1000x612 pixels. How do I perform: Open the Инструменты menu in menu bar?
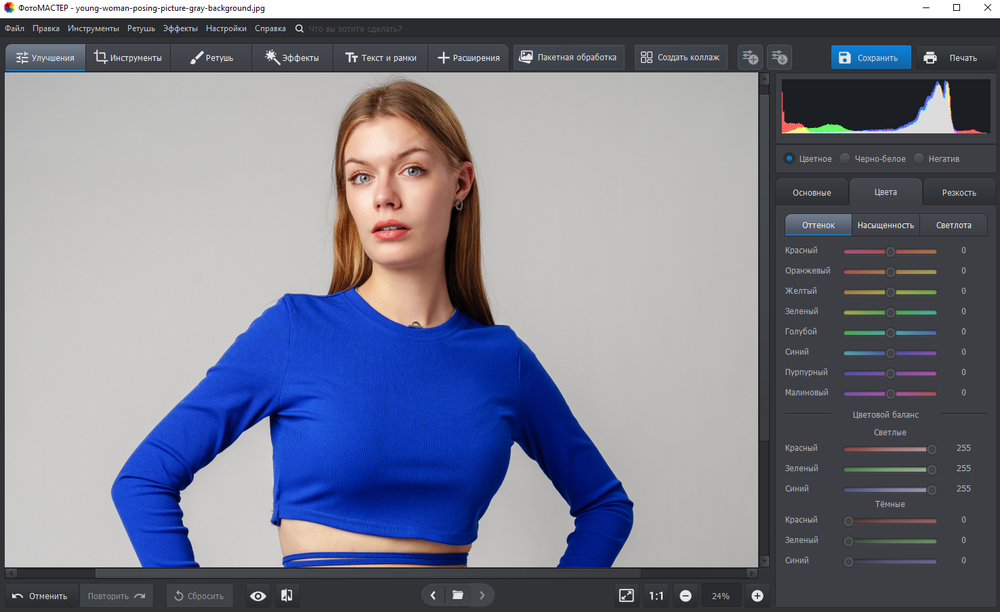93,29
